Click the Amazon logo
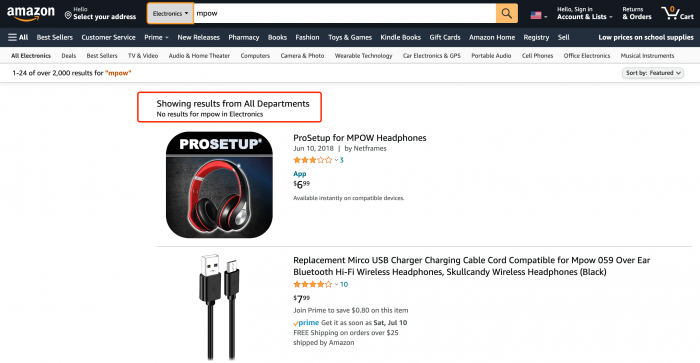The image size is (700, 363). (x=30, y=13)
